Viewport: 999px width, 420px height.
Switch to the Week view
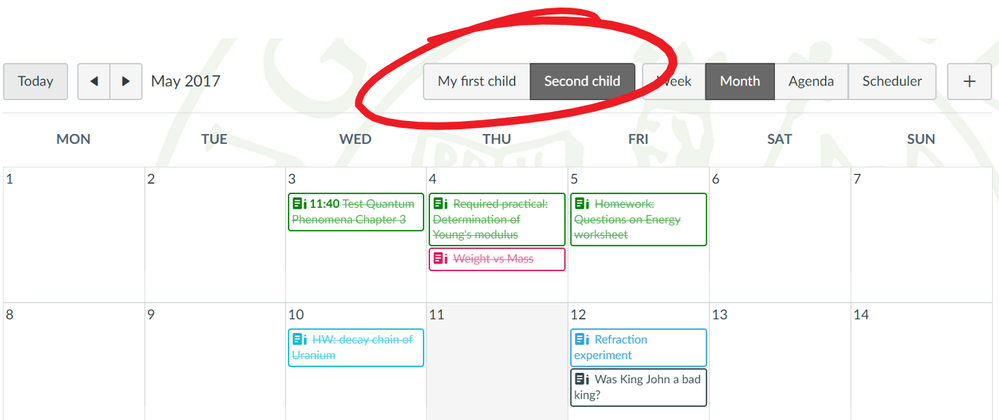pyautogui.click(x=674, y=82)
